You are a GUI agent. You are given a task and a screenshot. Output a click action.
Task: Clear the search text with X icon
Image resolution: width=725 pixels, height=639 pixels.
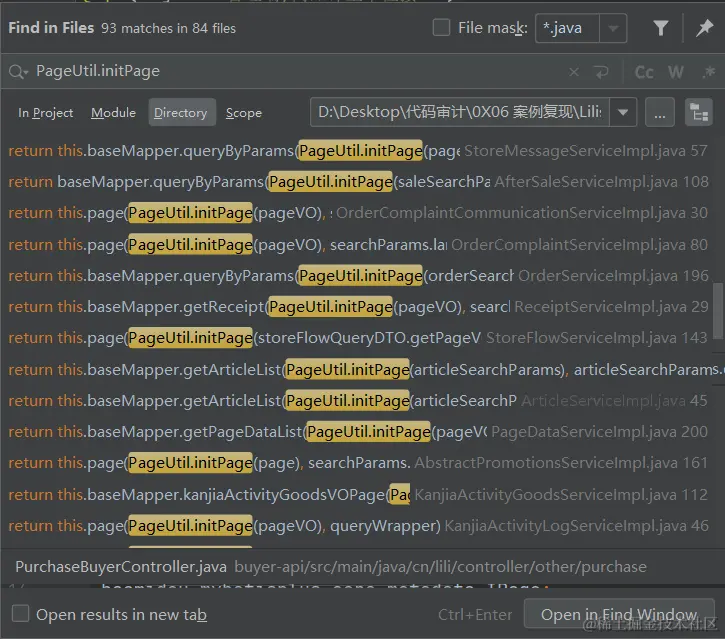click(x=574, y=72)
